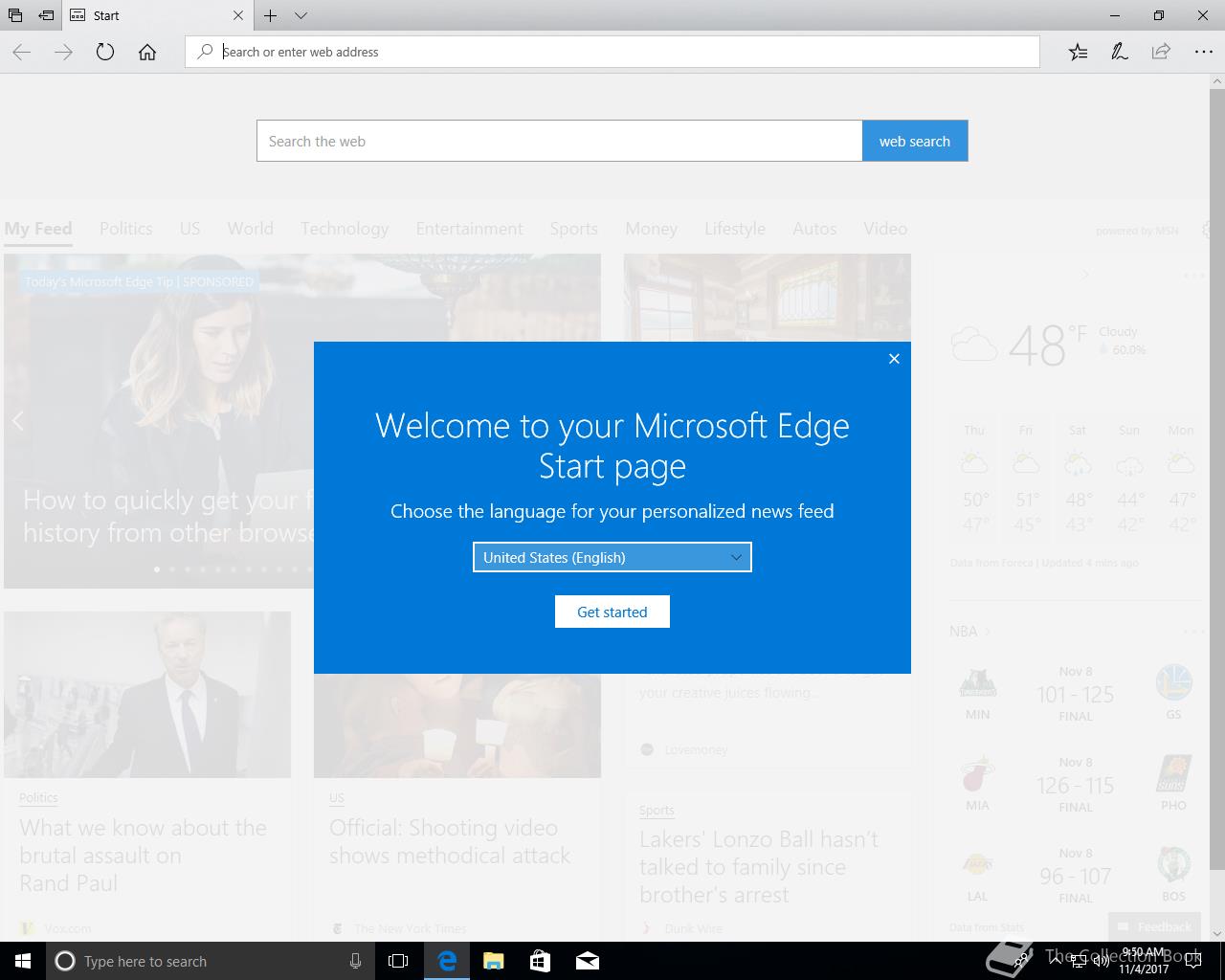1225x980 pixels.
Task: Switch to the World tab
Action: tap(251, 229)
